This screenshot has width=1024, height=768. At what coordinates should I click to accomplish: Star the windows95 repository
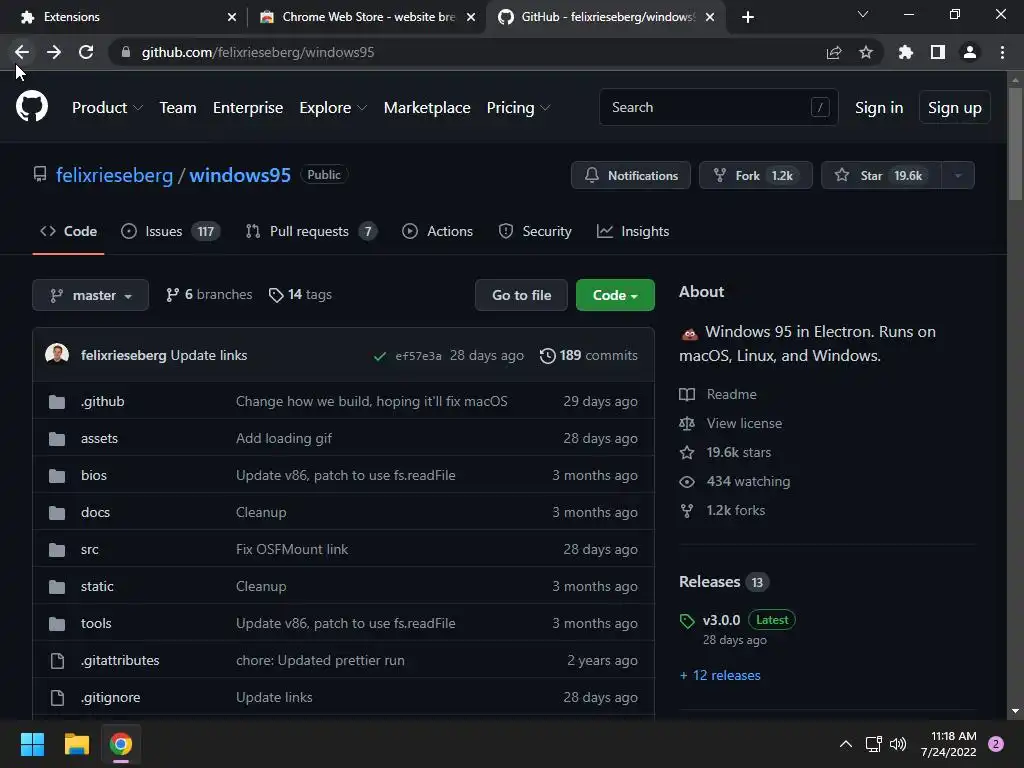click(881, 175)
